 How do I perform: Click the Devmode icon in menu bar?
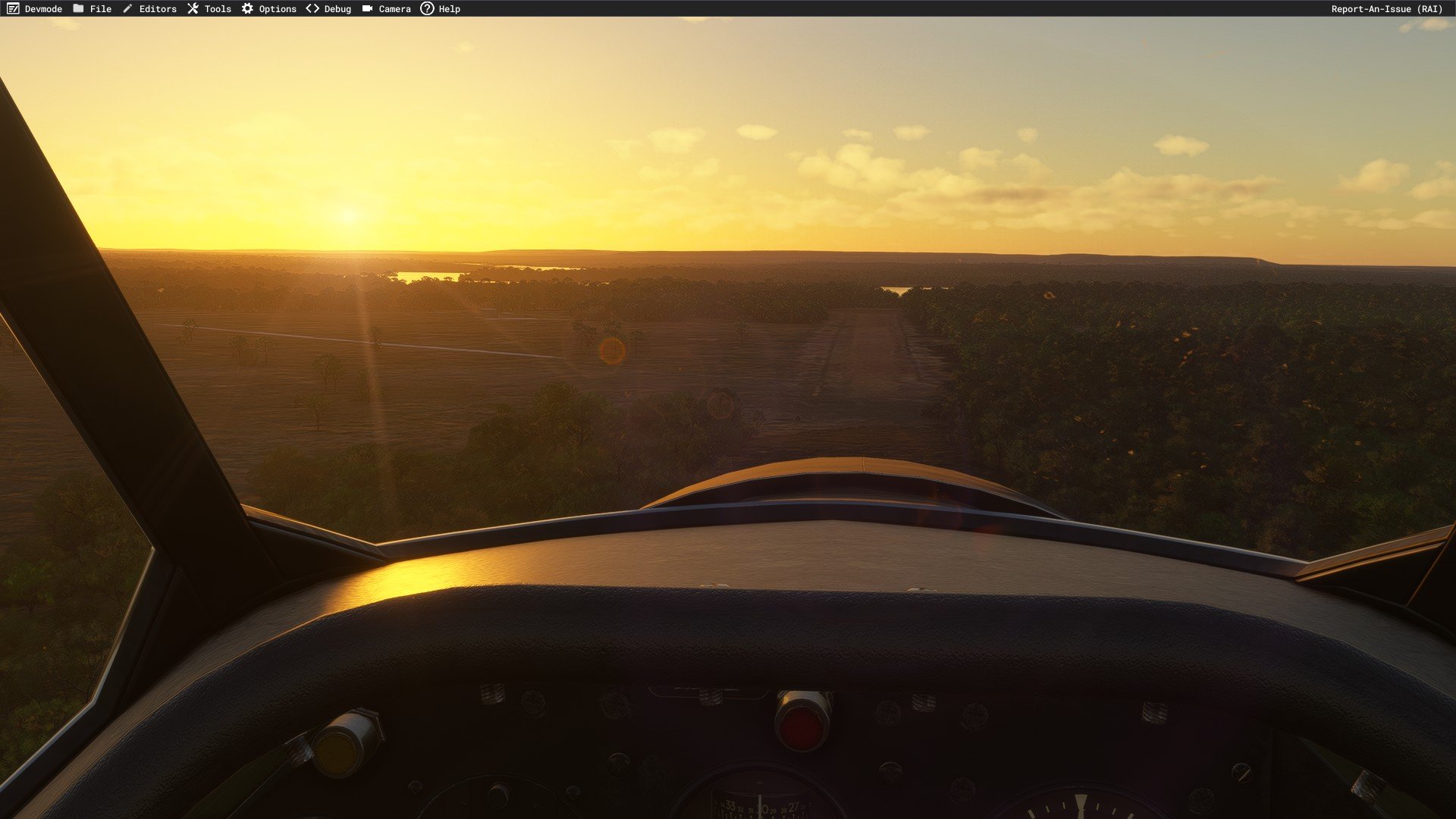click(13, 8)
